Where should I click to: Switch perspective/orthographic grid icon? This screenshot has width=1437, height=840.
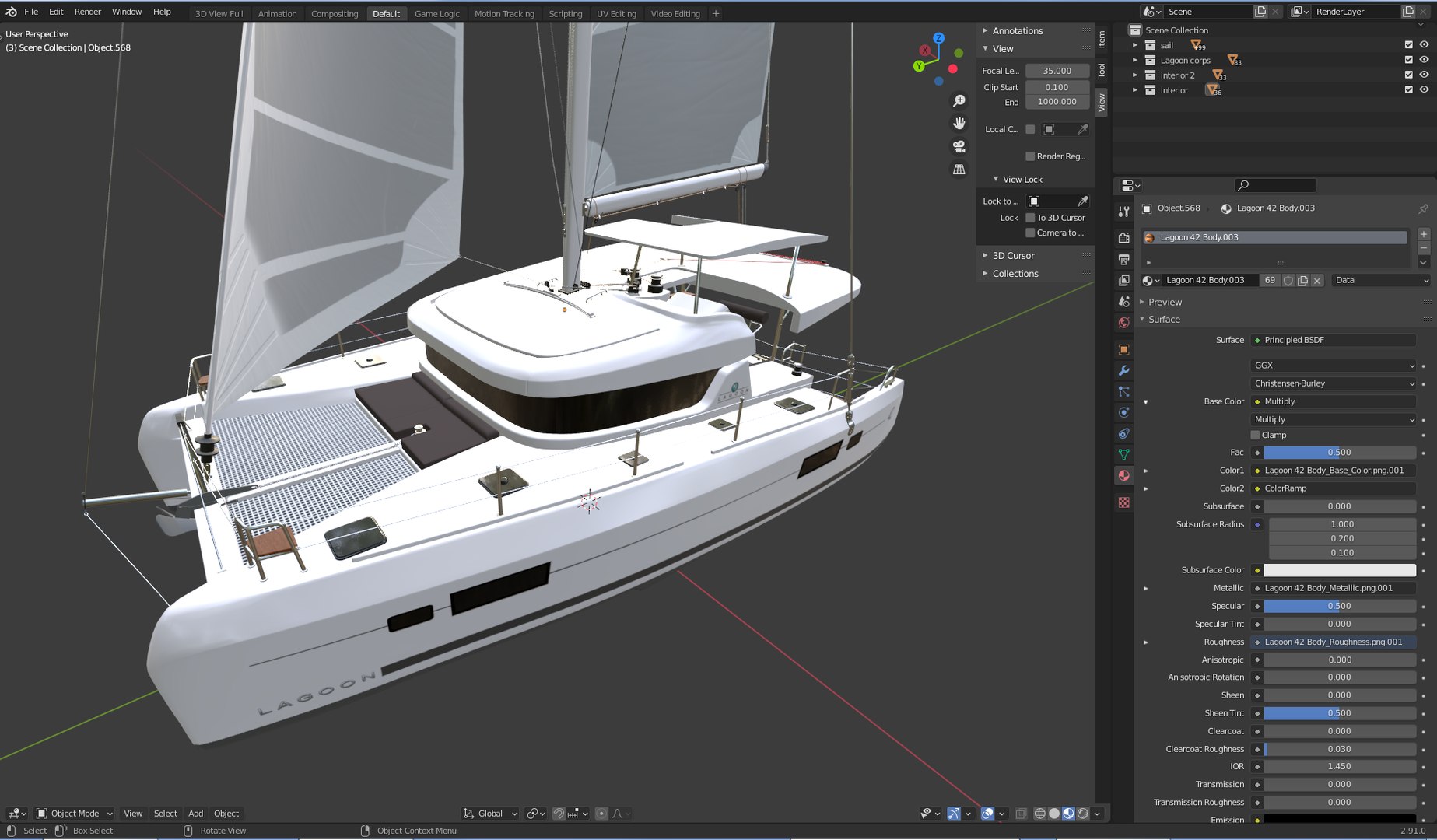[959, 169]
